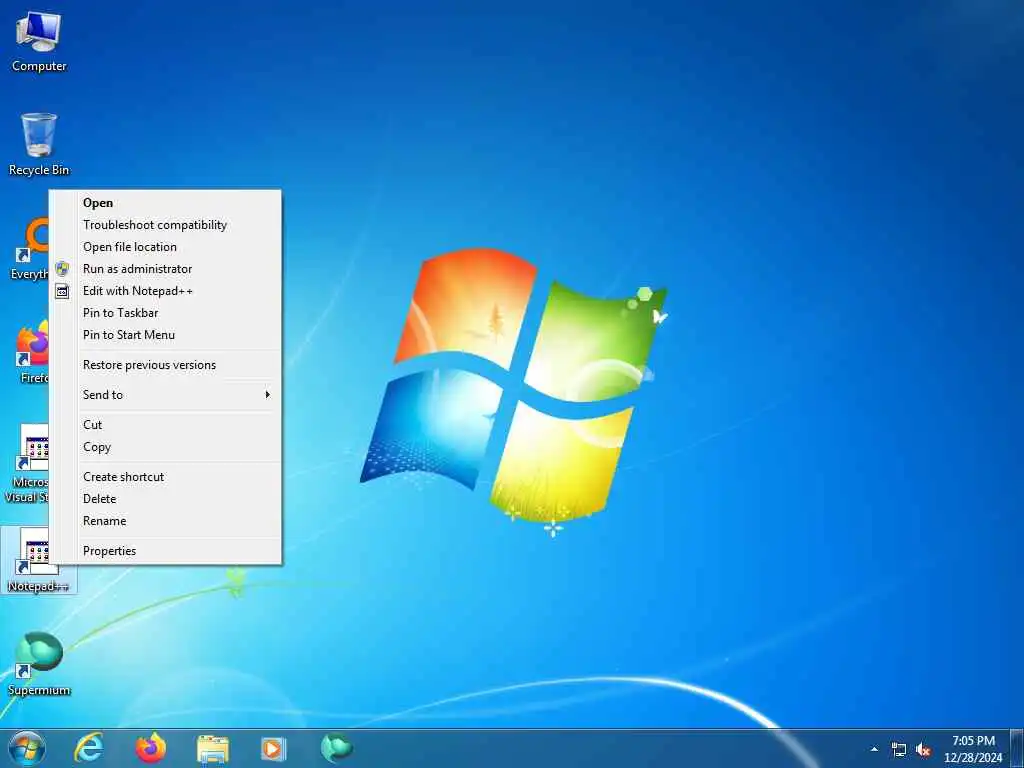
Task: Click the muted volume tray icon
Action: tap(923, 750)
